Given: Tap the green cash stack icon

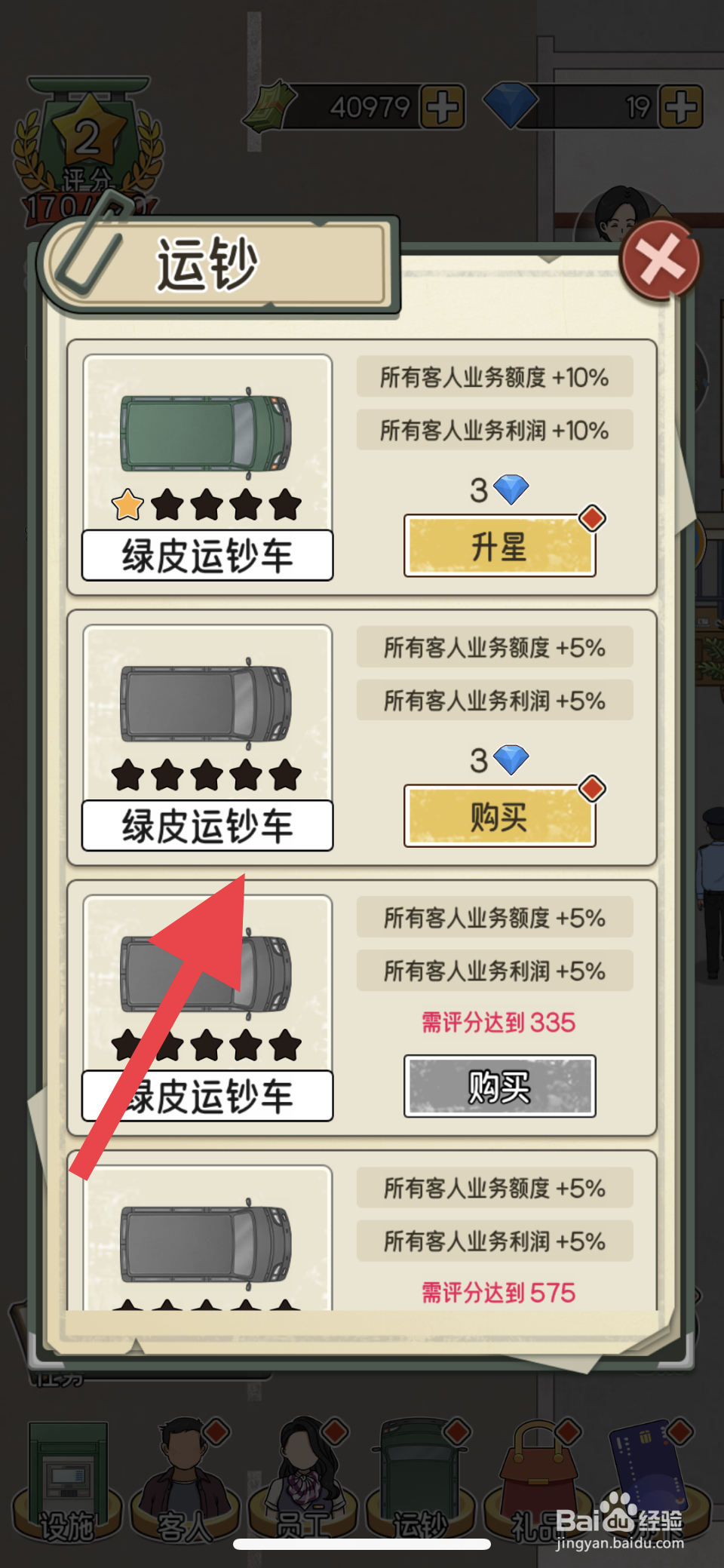Looking at the screenshot, I should click(269, 106).
